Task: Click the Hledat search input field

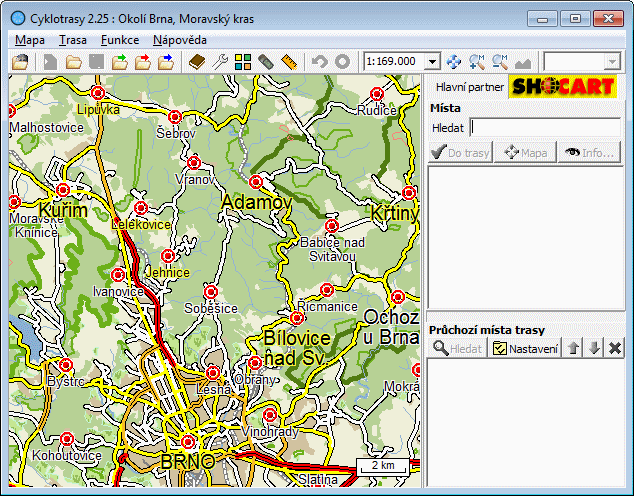Action: [x=545, y=127]
